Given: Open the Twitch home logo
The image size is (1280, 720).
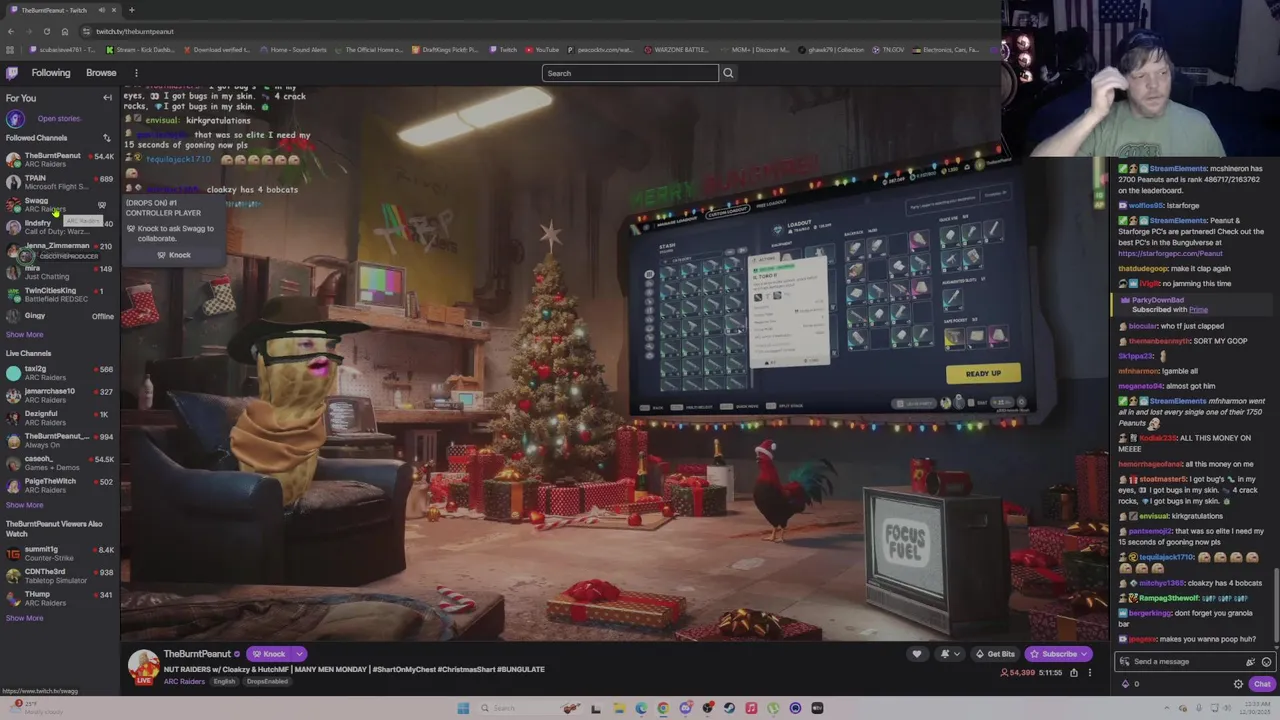Looking at the screenshot, I should tap(12, 73).
